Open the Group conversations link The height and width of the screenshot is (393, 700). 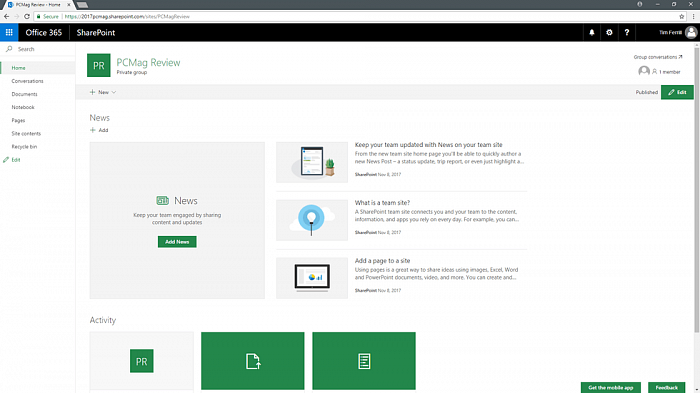(658, 57)
